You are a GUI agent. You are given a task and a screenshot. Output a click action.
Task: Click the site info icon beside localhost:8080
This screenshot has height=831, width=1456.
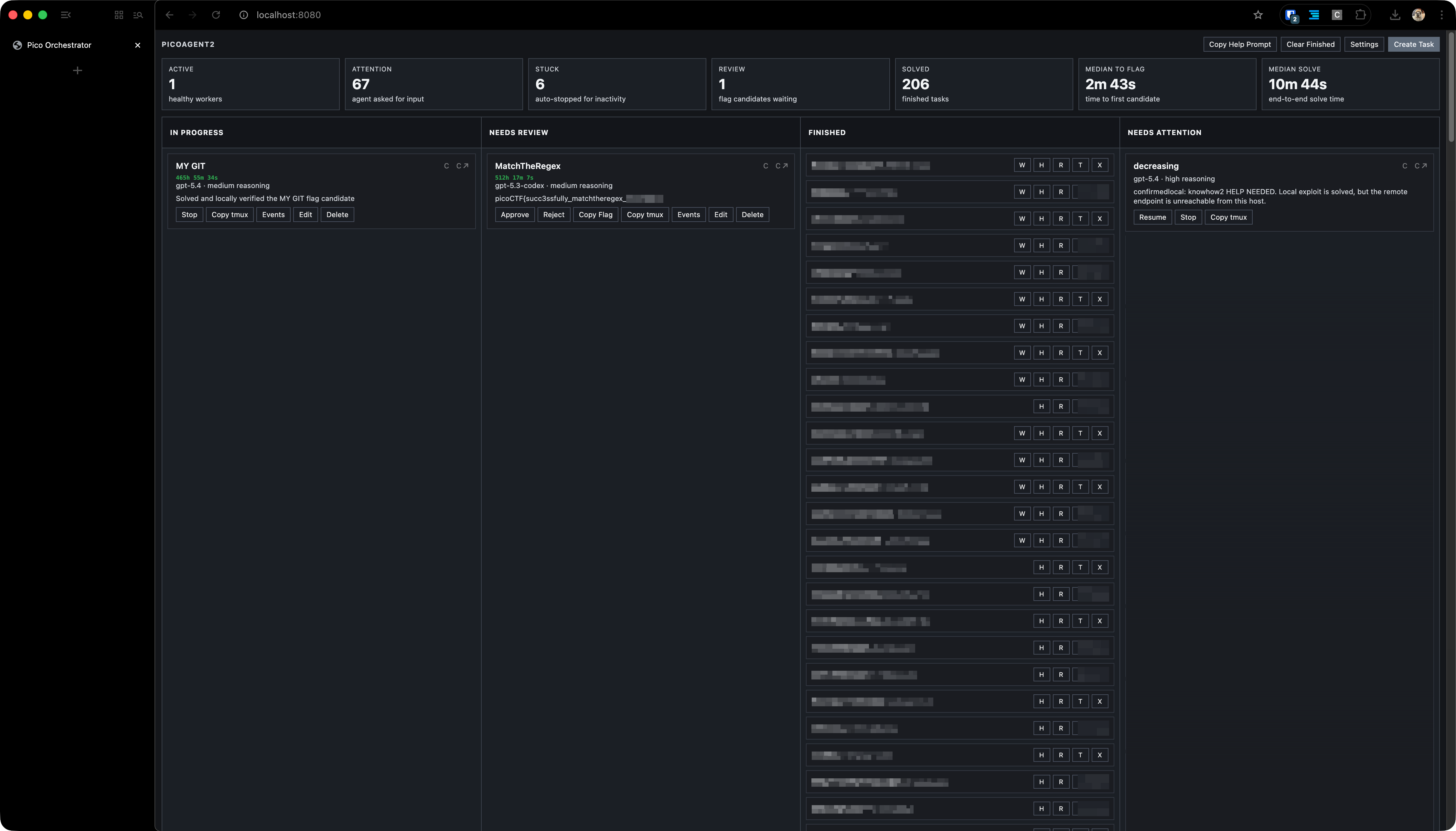pos(243,16)
